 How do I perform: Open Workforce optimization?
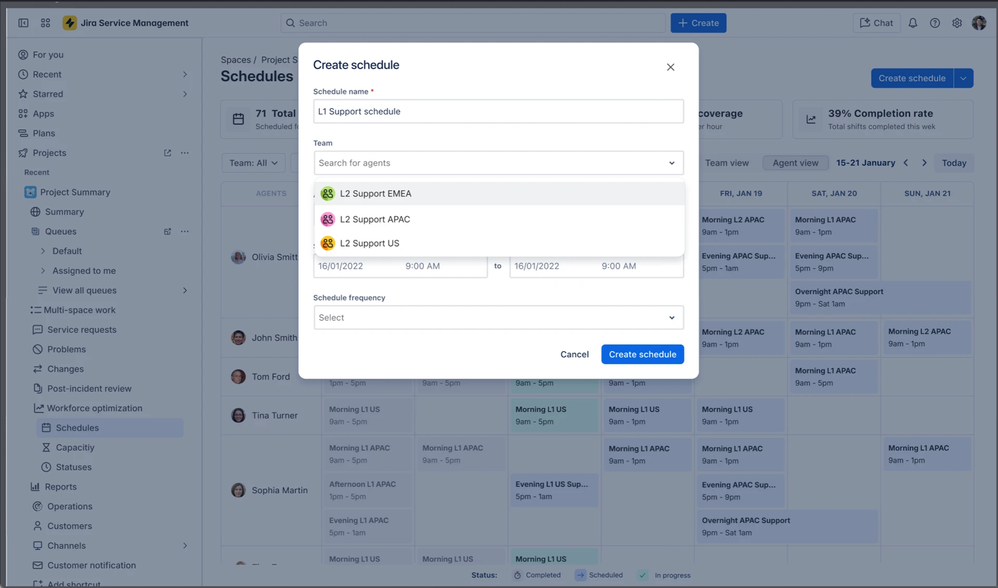94,409
